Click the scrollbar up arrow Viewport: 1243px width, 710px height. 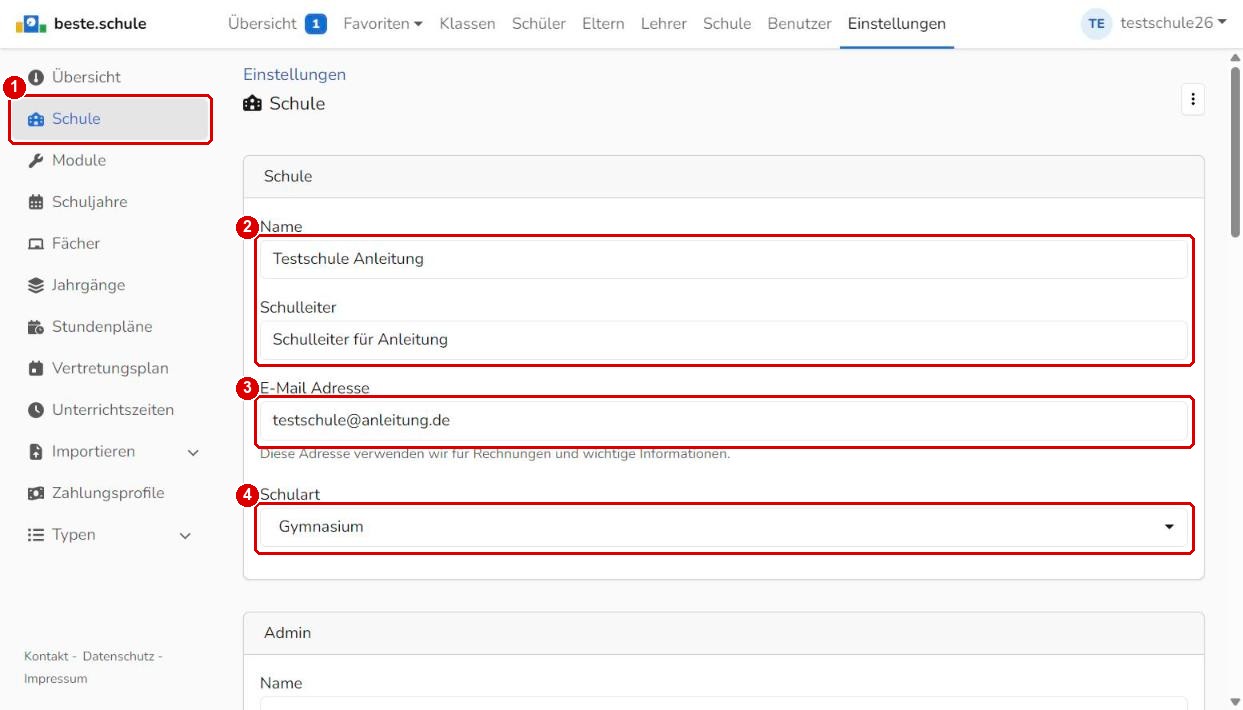pos(1235,57)
